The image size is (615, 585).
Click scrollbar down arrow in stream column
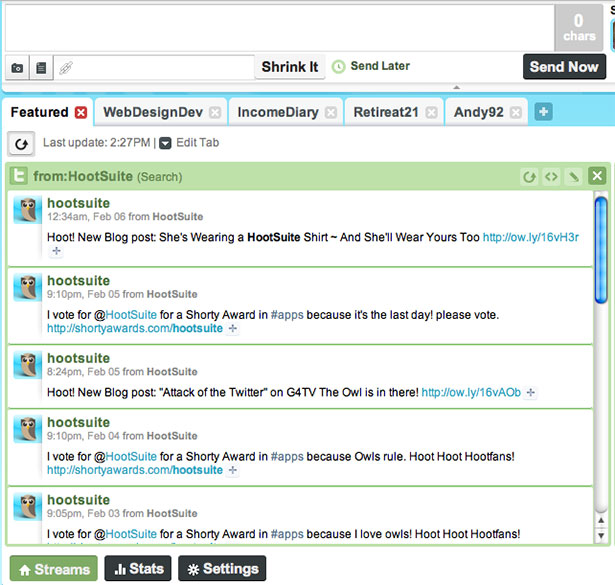pyautogui.click(x=600, y=536)
